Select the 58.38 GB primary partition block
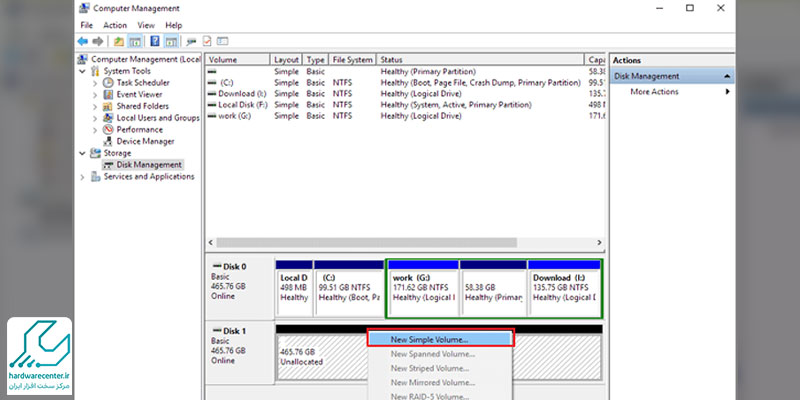 493,288
